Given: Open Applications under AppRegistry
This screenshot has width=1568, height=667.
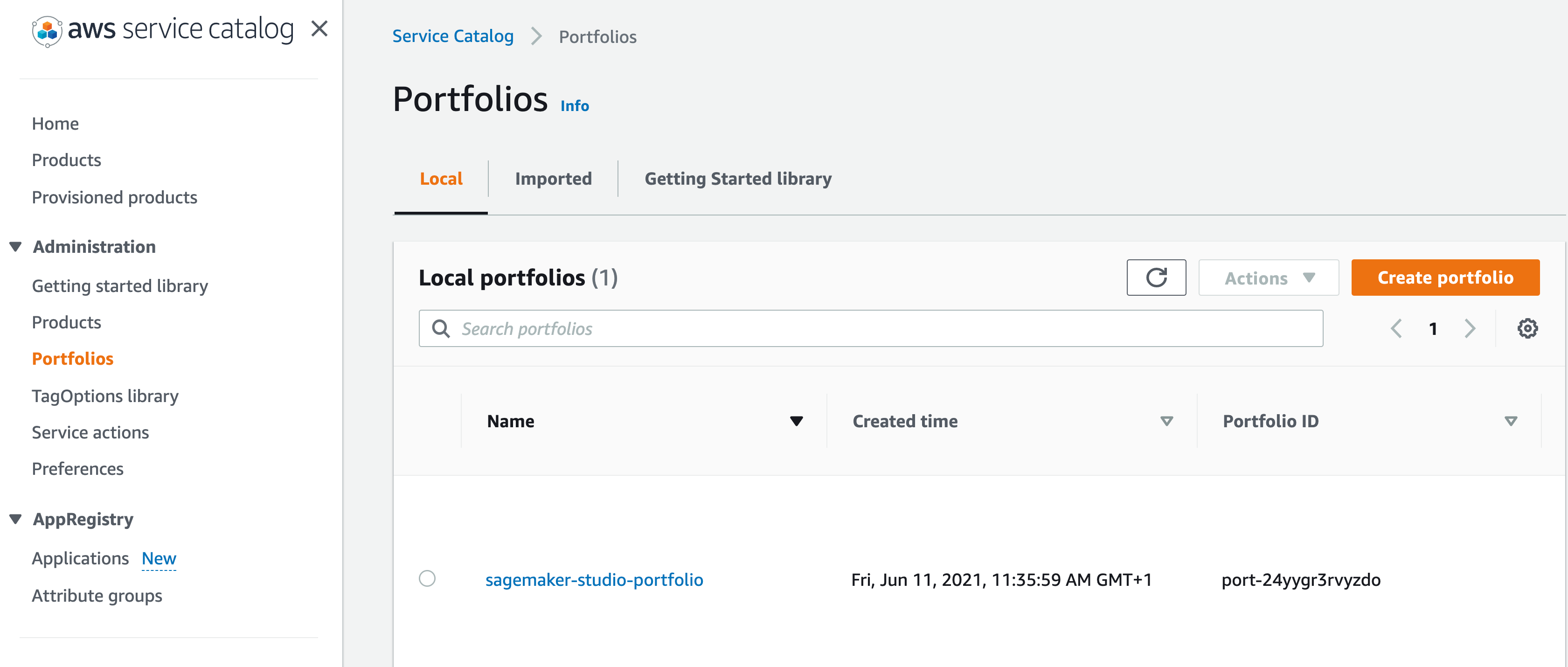Looking at the screenshot, I should [80, 559].
